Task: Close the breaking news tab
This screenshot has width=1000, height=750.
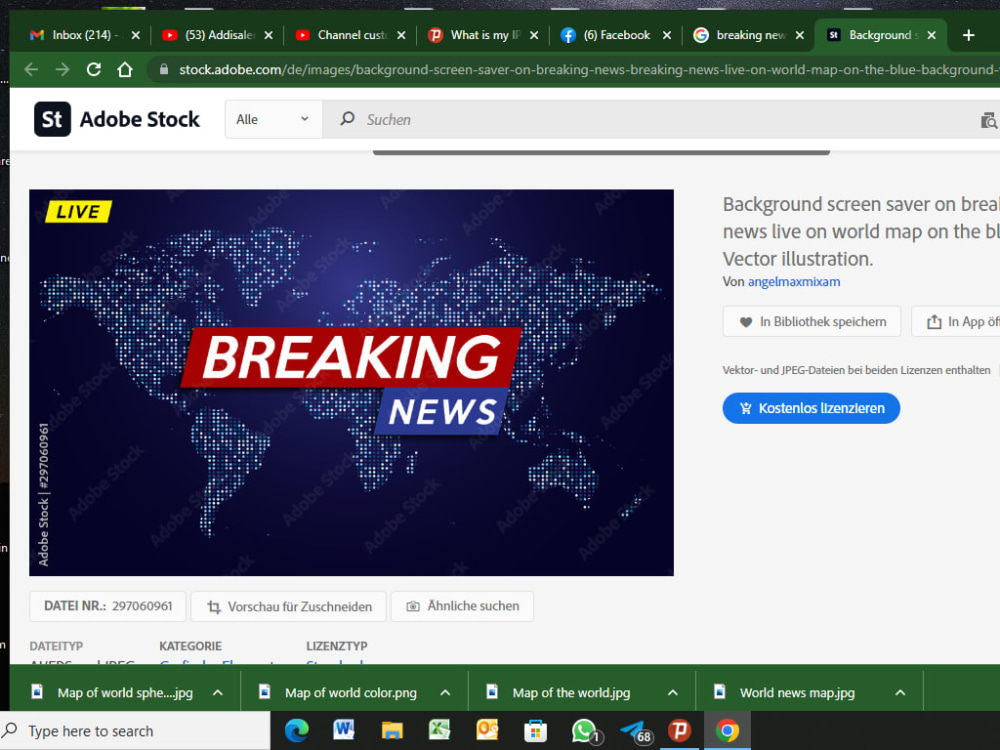Action: (x=799, y=35)
